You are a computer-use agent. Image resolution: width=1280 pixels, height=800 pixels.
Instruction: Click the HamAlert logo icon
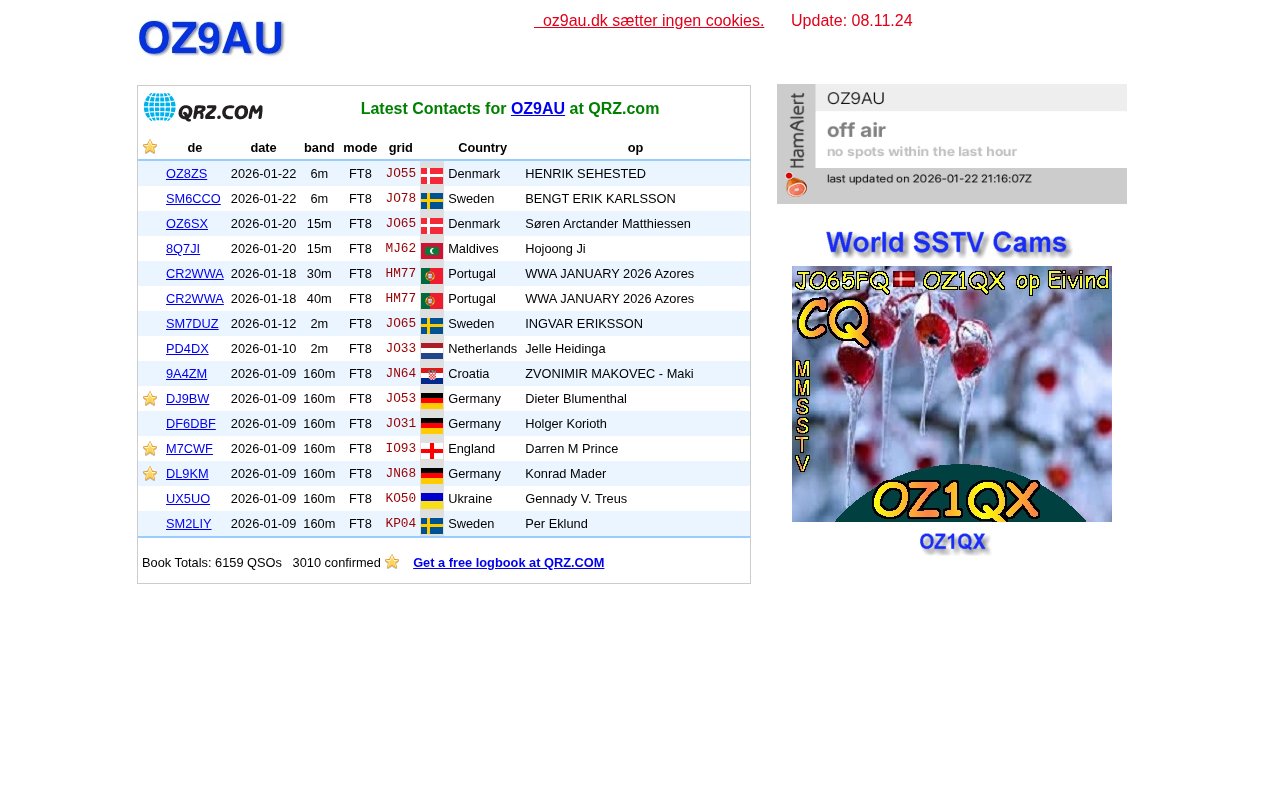click(796, 185)
